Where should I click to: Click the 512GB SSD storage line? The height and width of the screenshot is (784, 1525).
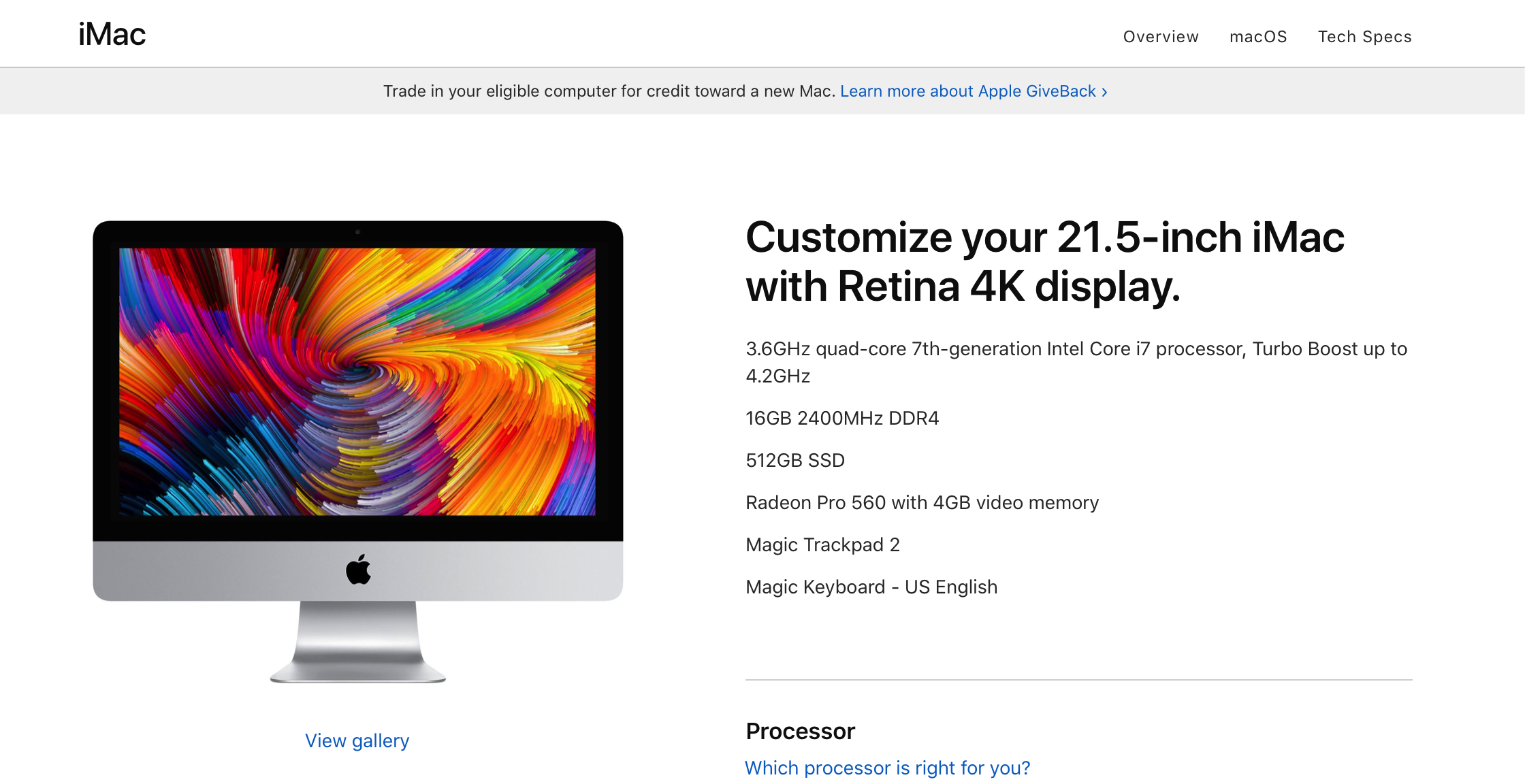[x=794, y=460]
